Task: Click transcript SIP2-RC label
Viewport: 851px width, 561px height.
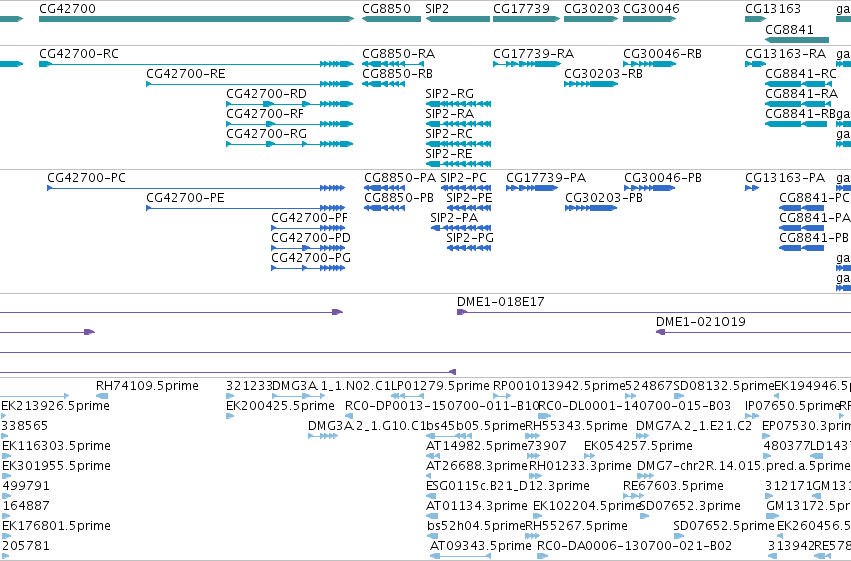Action: point(449,134)
